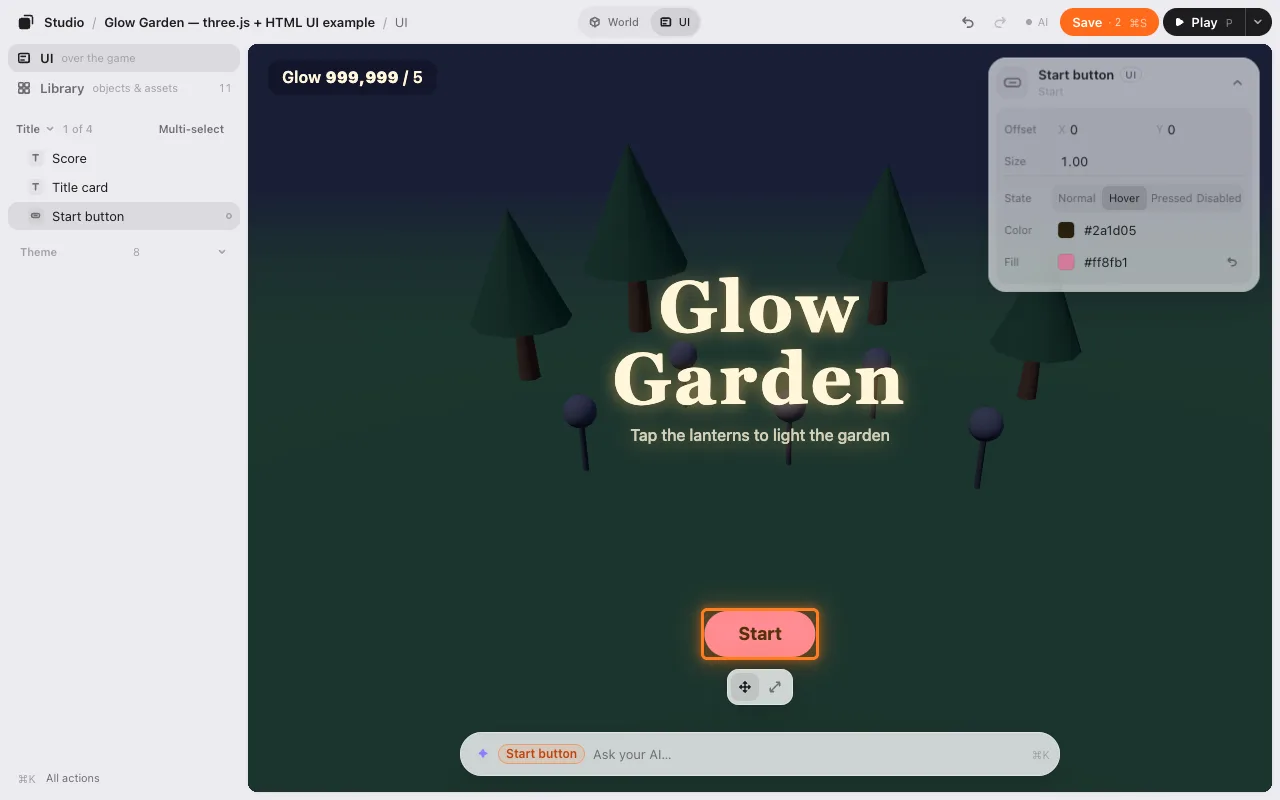Select the Hover state

pyautogui.click(x=1124, y=198)
